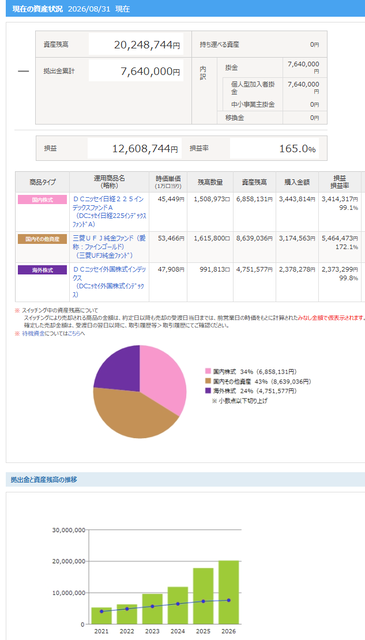Click the 2,373,299円 profit cell
Image resolution: width=365 pixels, height=640 pixels.
click(x=340, y=269)
